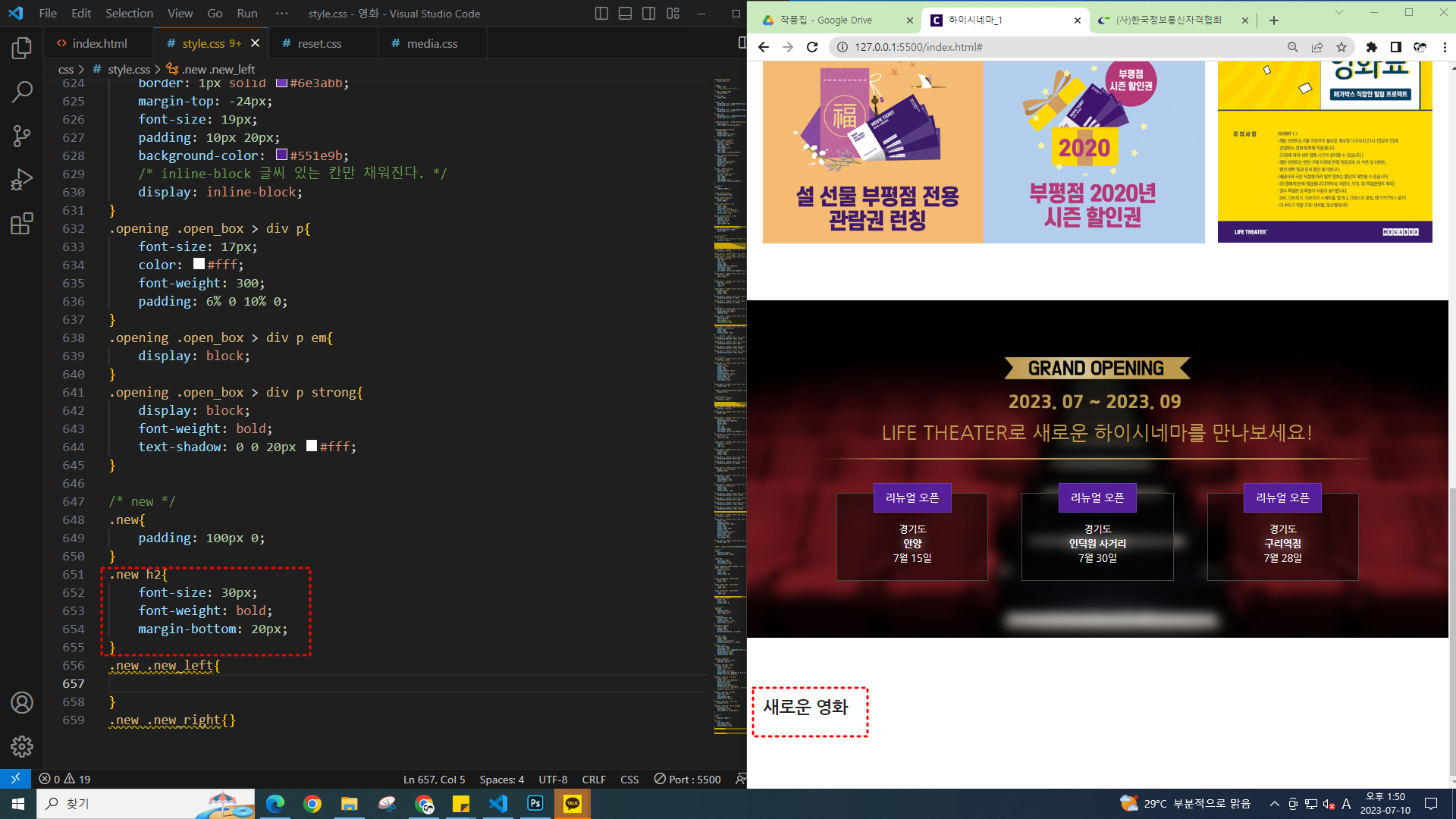Show hidden system tray icons

click(1274, 804)
